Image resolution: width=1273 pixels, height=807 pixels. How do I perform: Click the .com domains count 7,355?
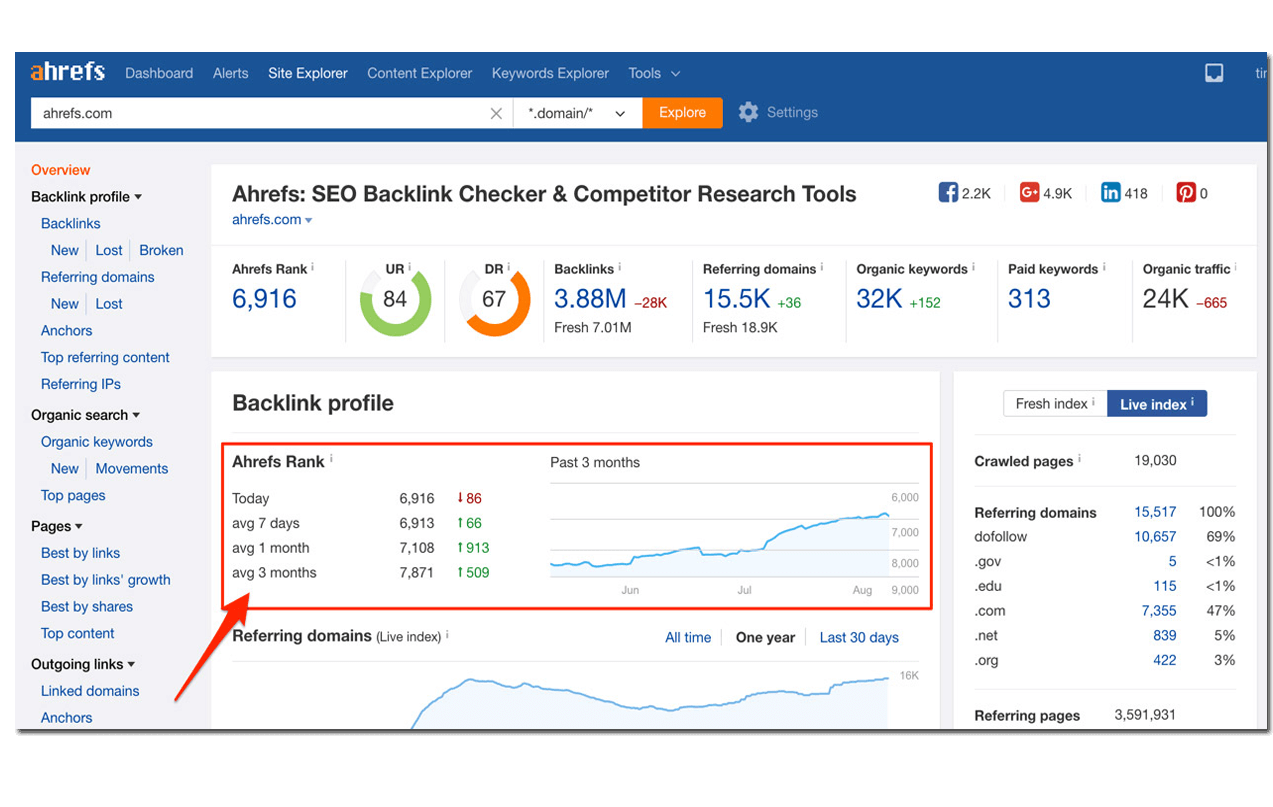pyautogui.click(x=1159, y=611)
